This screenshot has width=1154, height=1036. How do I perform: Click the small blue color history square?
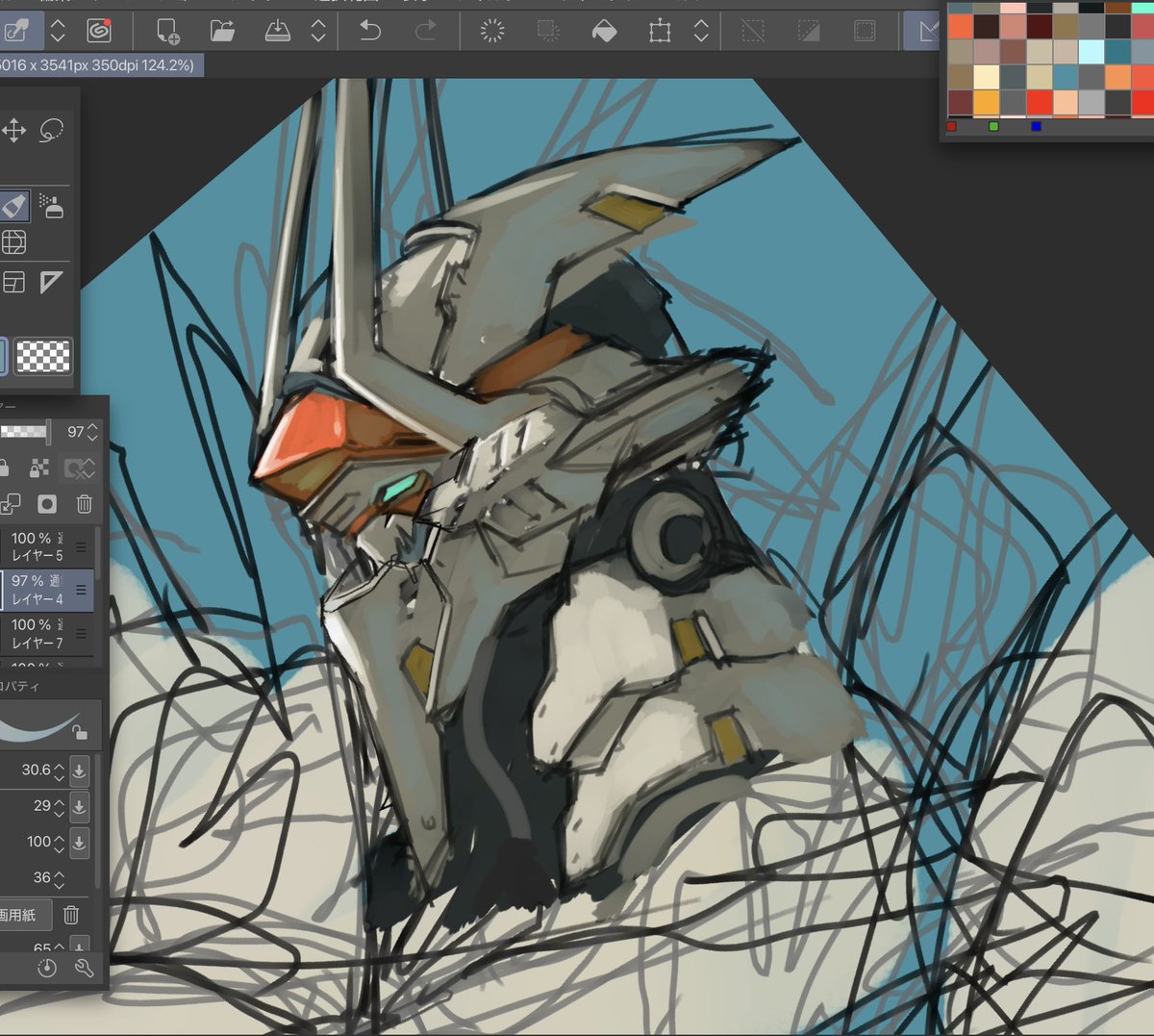[1036, 126]
